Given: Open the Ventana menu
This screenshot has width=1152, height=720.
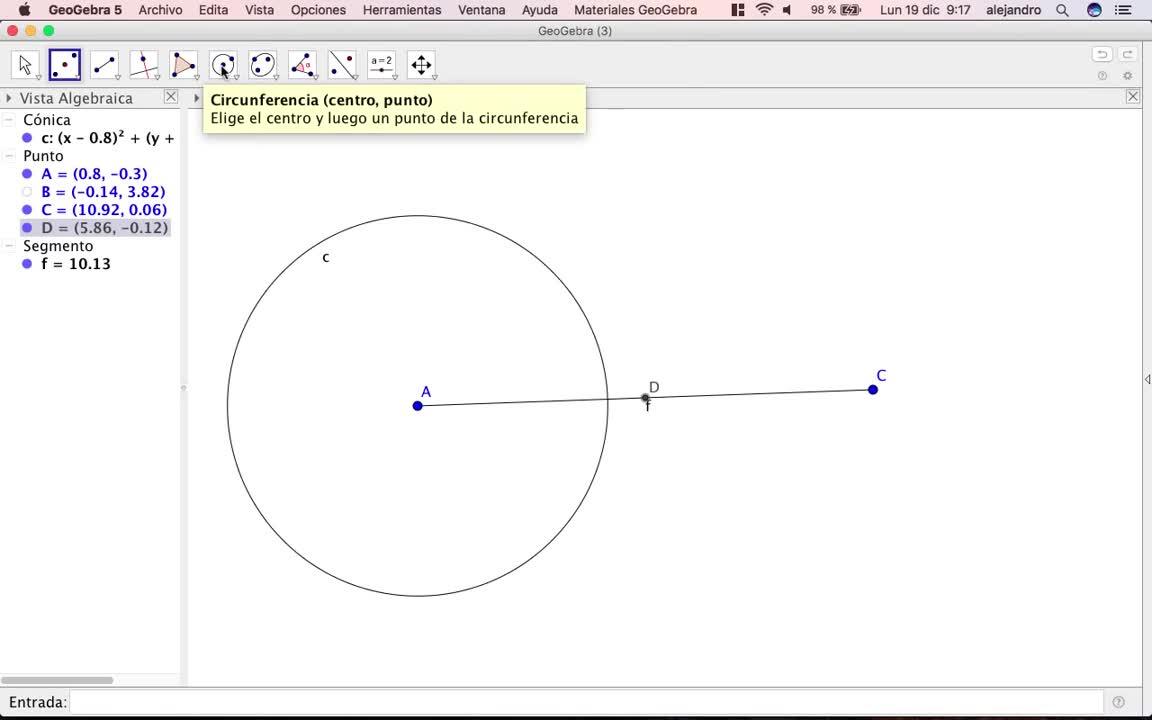Looking at the screenshot, I should 481,10.
